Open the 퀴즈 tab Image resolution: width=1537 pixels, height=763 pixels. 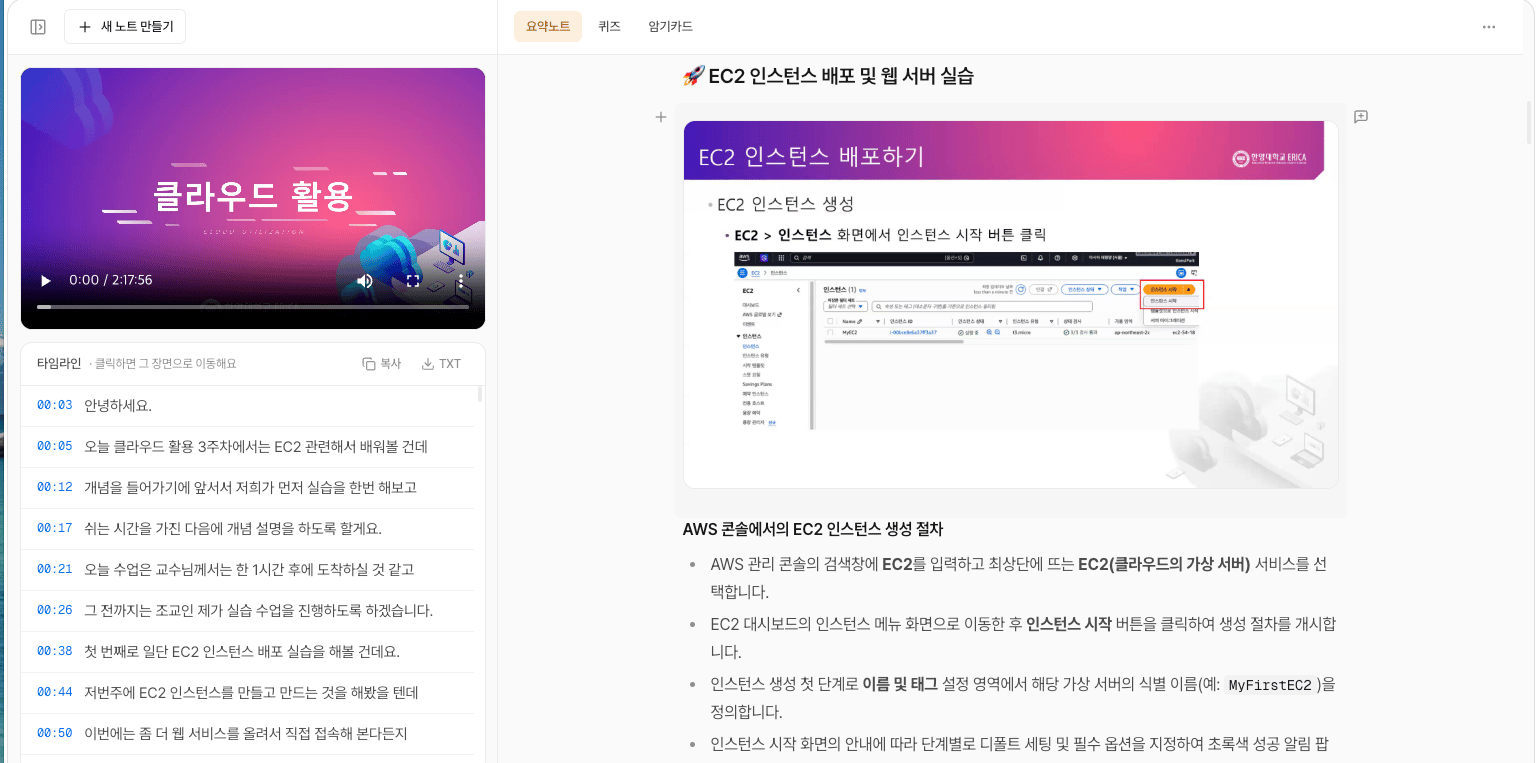coord(610,27)
